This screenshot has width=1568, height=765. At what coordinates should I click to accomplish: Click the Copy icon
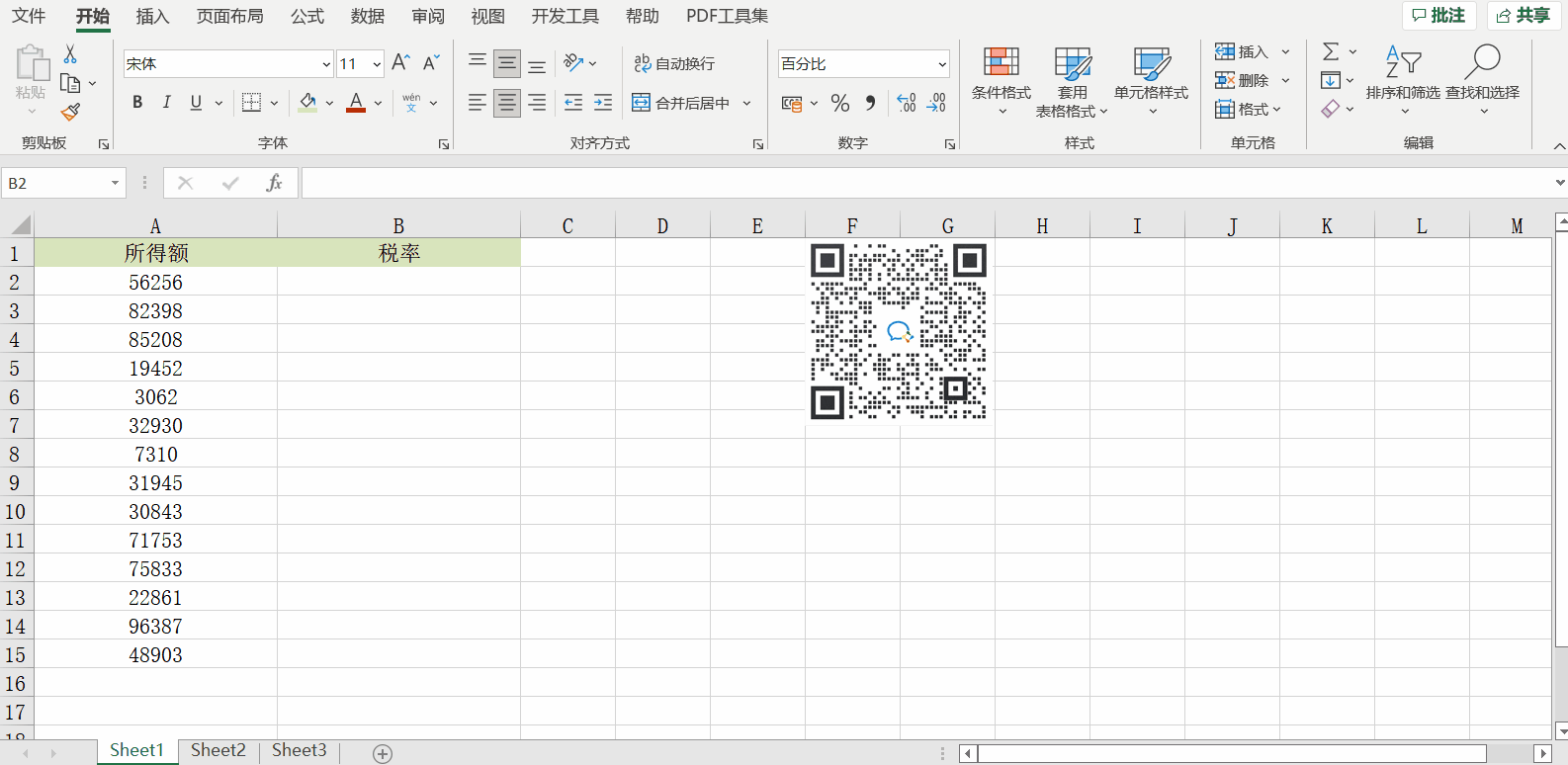[x=70, y=83]
